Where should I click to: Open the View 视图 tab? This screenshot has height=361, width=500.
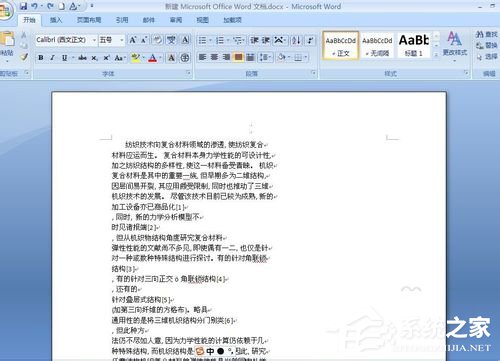click(202, 20)
